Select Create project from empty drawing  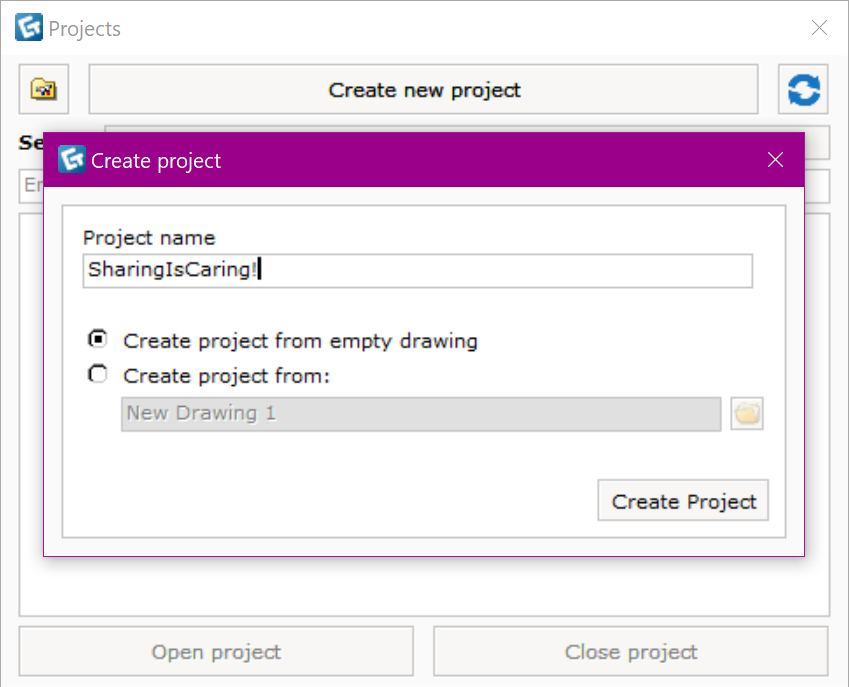(98, 339)
